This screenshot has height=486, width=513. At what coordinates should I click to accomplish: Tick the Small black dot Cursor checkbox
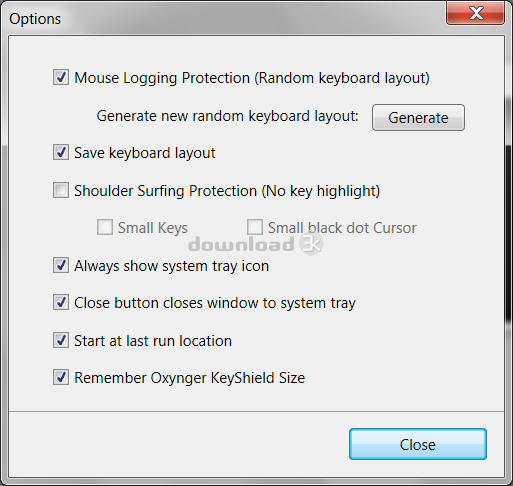click(x=255, y=227)
